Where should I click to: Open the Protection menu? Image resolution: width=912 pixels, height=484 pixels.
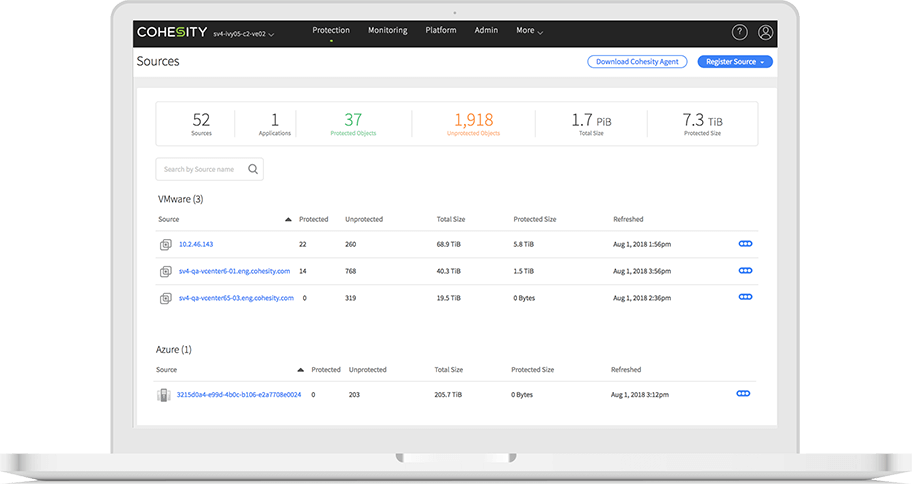point(331,30)
